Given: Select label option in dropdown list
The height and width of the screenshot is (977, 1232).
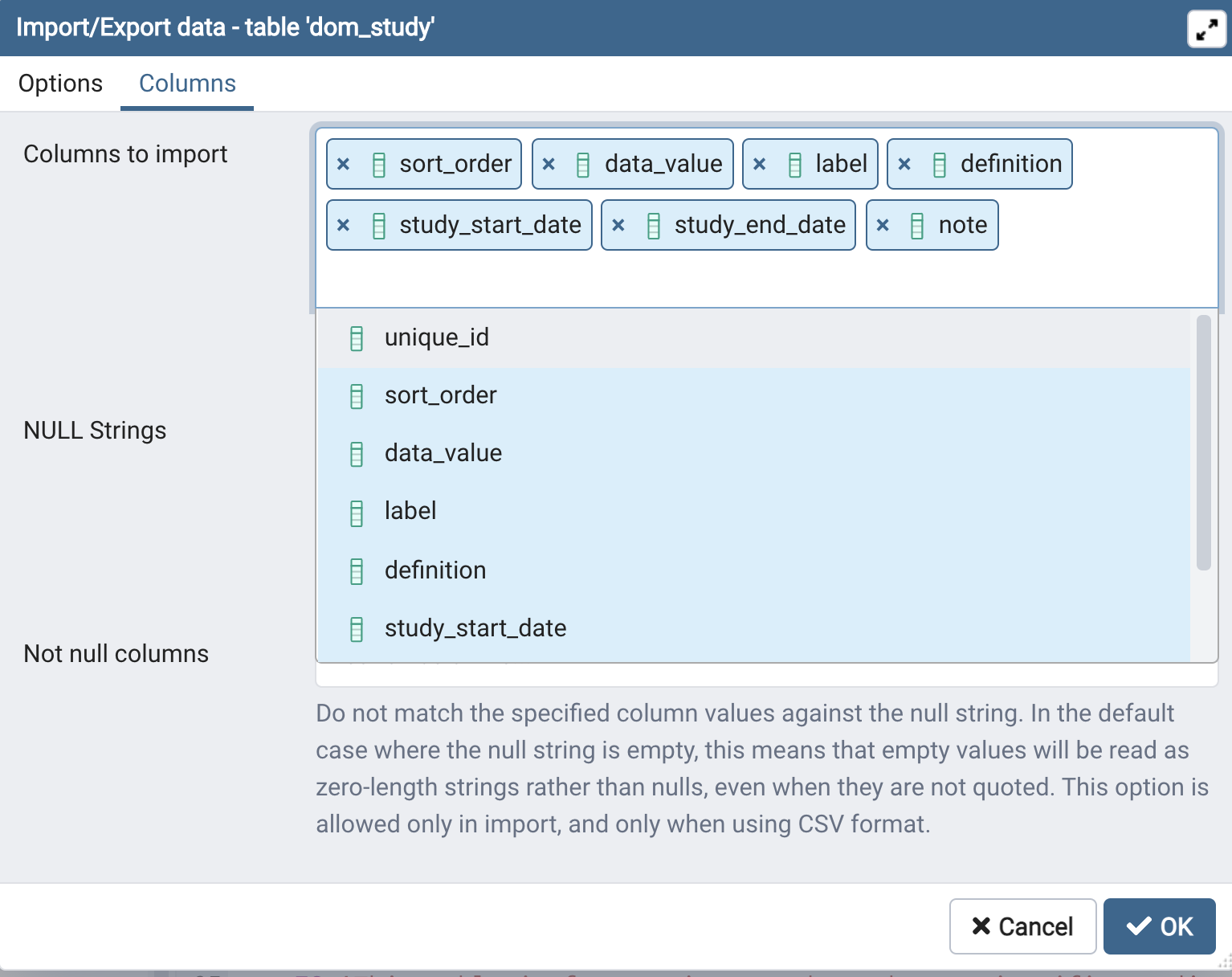Looking at the screenshot, I should 410,511.
